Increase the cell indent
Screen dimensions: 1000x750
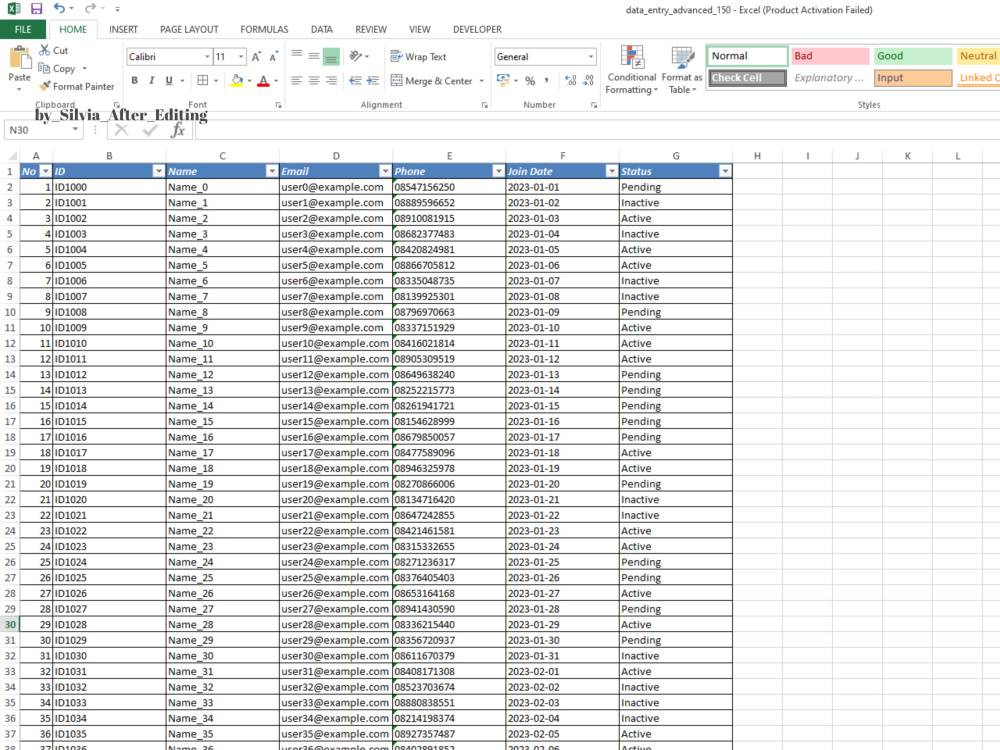[x=373, y=80]
